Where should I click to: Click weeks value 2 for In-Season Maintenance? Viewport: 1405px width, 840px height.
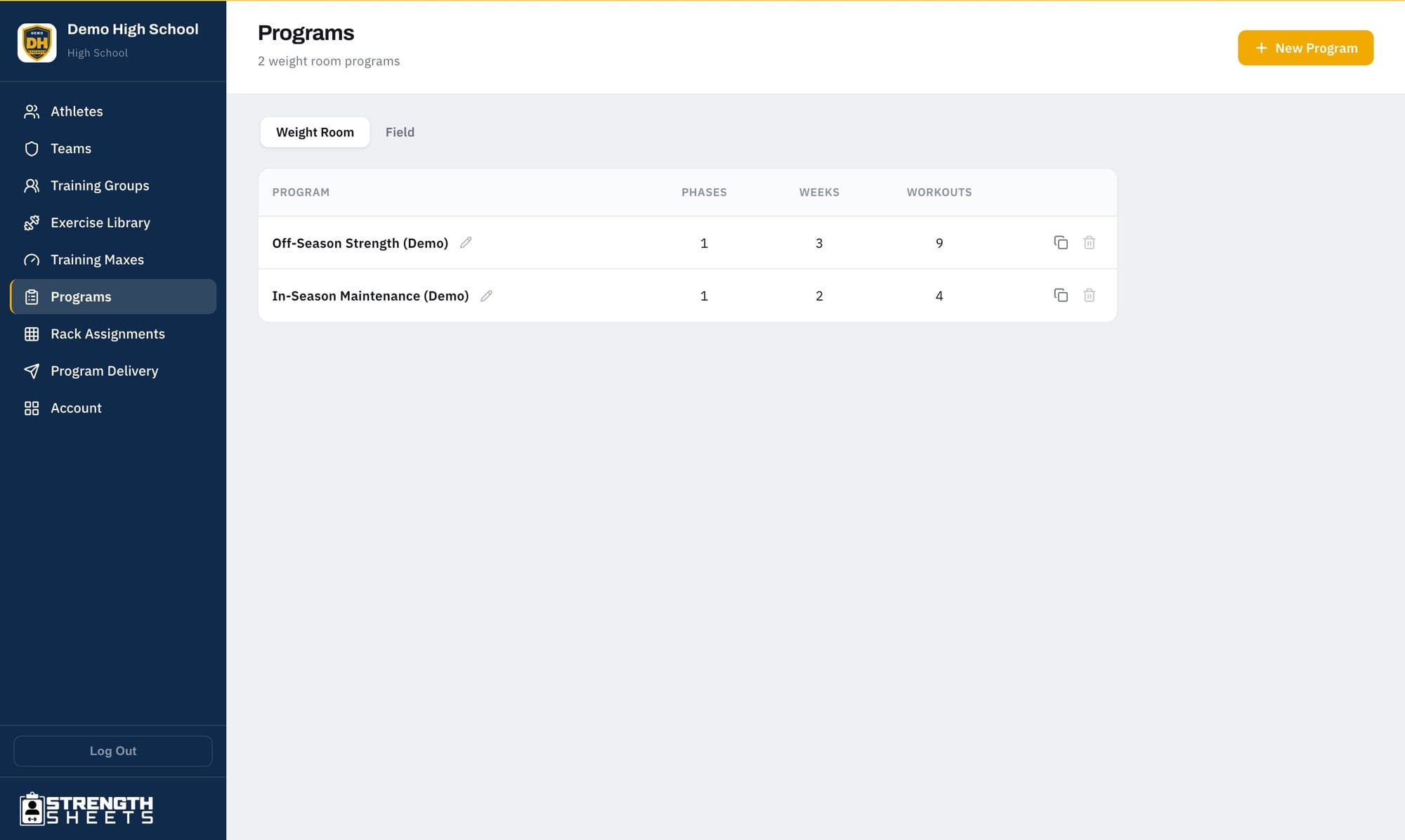point(819,296)
